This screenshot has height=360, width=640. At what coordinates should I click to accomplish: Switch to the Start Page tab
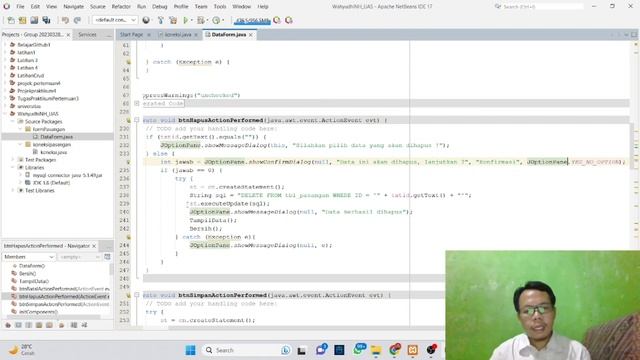pos(131,35)
